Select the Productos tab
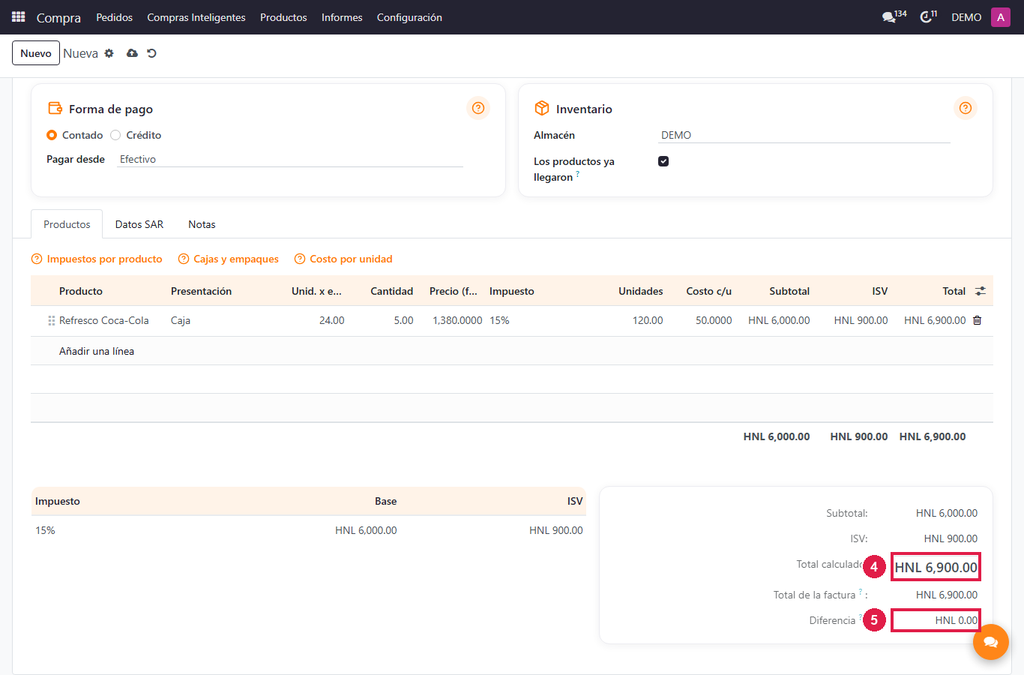 (x=67, y=225)
